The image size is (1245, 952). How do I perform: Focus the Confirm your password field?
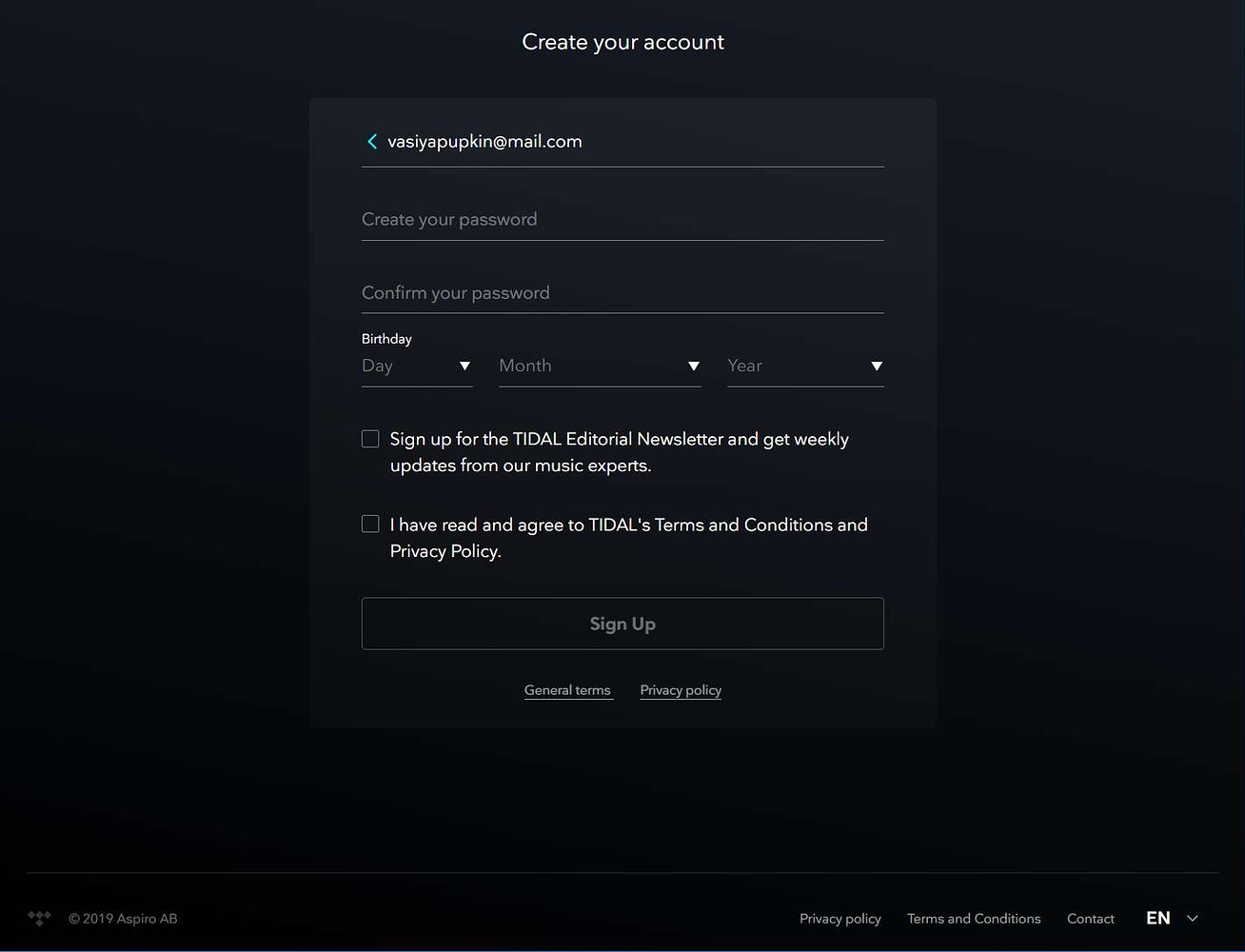pos(622,293)
